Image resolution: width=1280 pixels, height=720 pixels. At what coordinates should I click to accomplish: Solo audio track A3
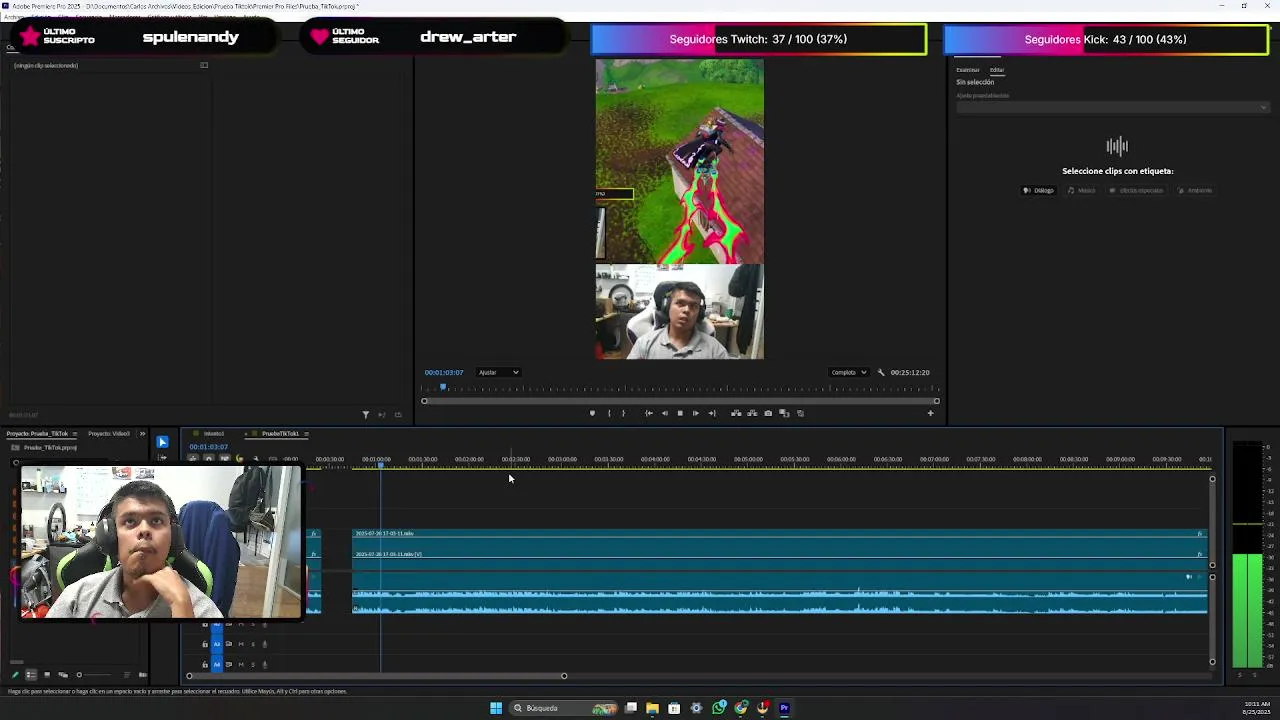[x=253, y=644]
